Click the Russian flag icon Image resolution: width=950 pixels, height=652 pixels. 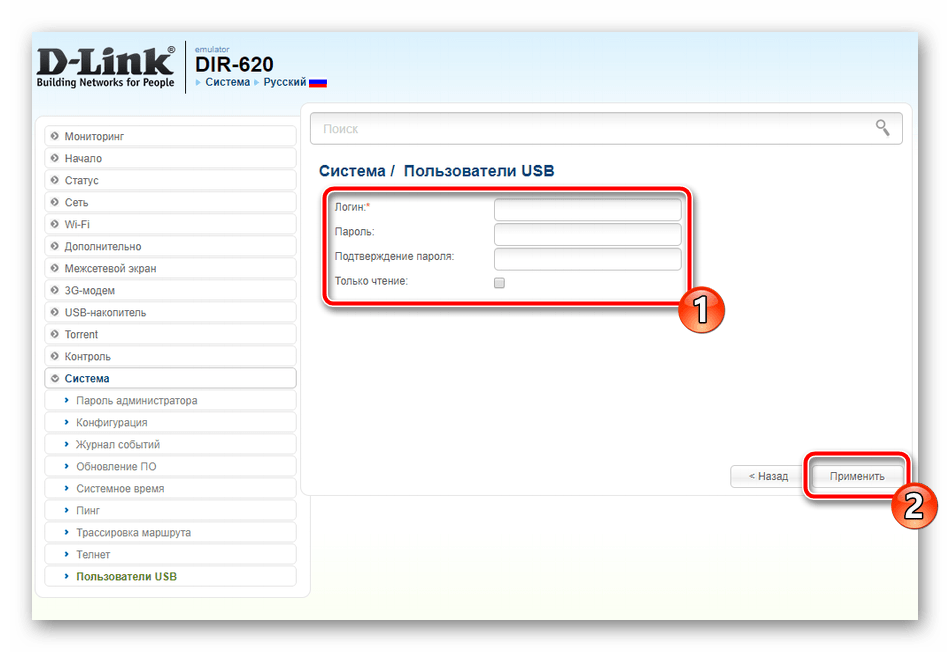pyautogui.click(x=317, y=83)
